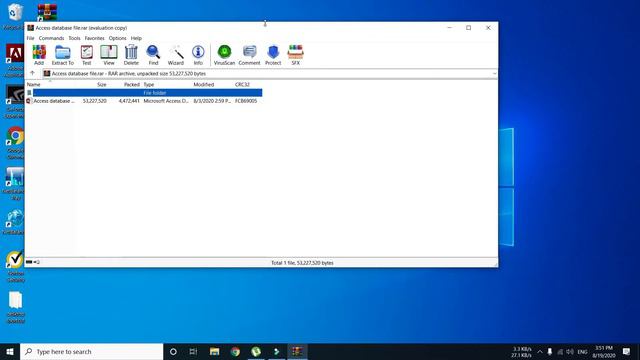Open the Help menu
The width and height of the screenshot is (640, 360).
pyautogui.click(x=136, y=38)
